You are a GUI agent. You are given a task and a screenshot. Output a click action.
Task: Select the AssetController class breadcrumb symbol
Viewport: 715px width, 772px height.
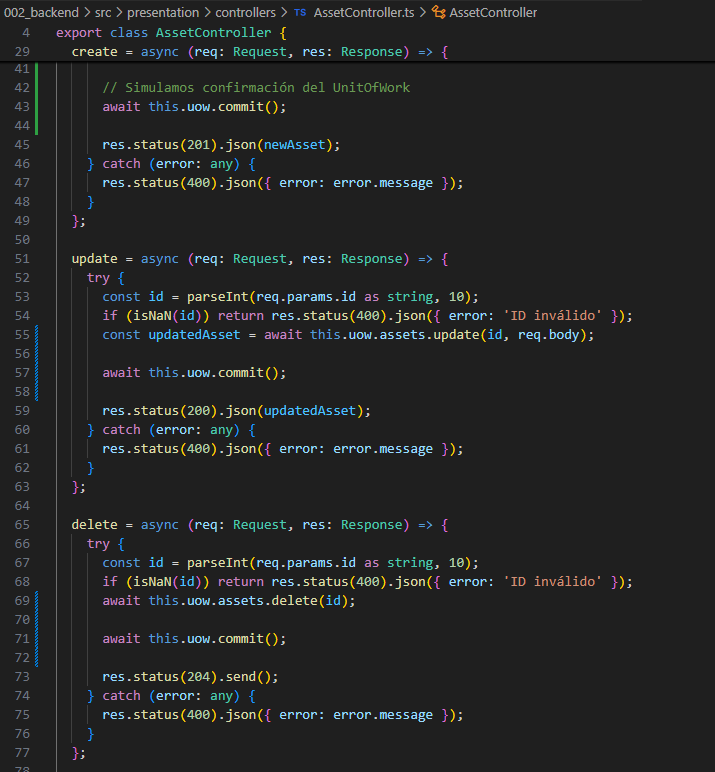[493, 12]
